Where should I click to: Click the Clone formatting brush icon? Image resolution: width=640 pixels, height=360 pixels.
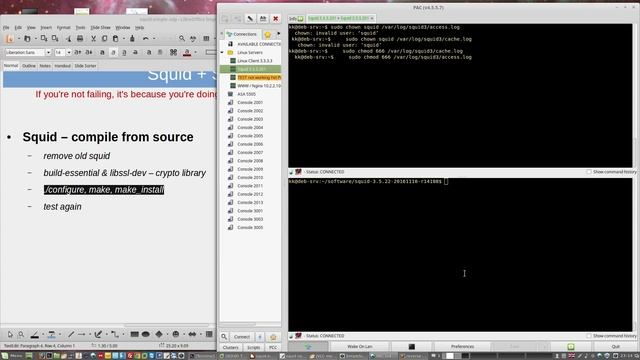(132, 38)
